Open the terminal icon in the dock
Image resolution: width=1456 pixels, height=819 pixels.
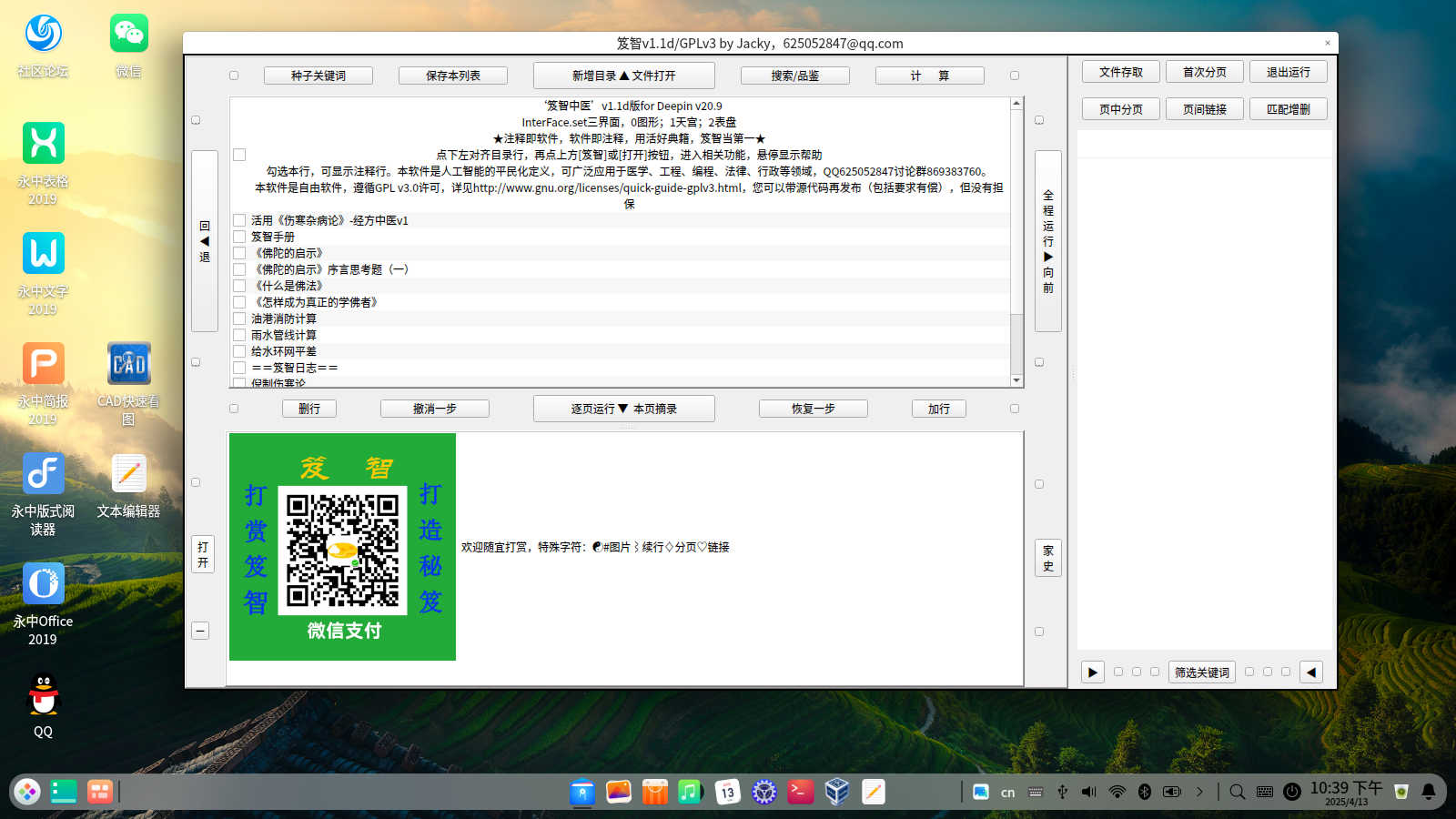[x=801, y=792]
